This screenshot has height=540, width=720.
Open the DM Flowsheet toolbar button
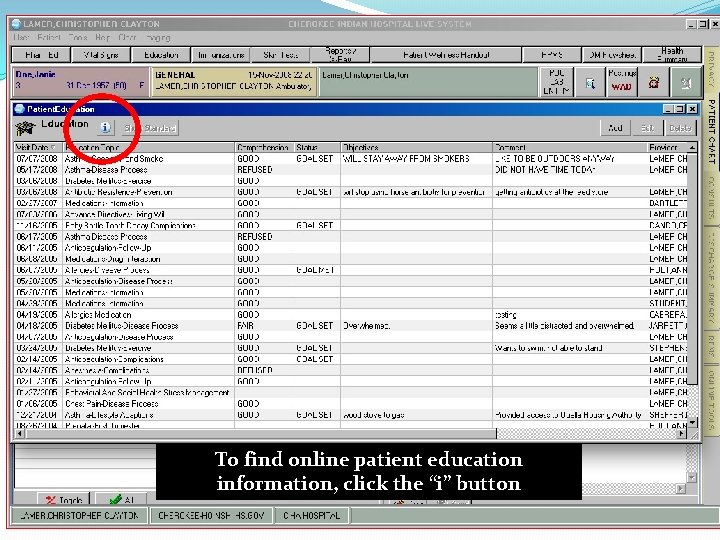612,55
